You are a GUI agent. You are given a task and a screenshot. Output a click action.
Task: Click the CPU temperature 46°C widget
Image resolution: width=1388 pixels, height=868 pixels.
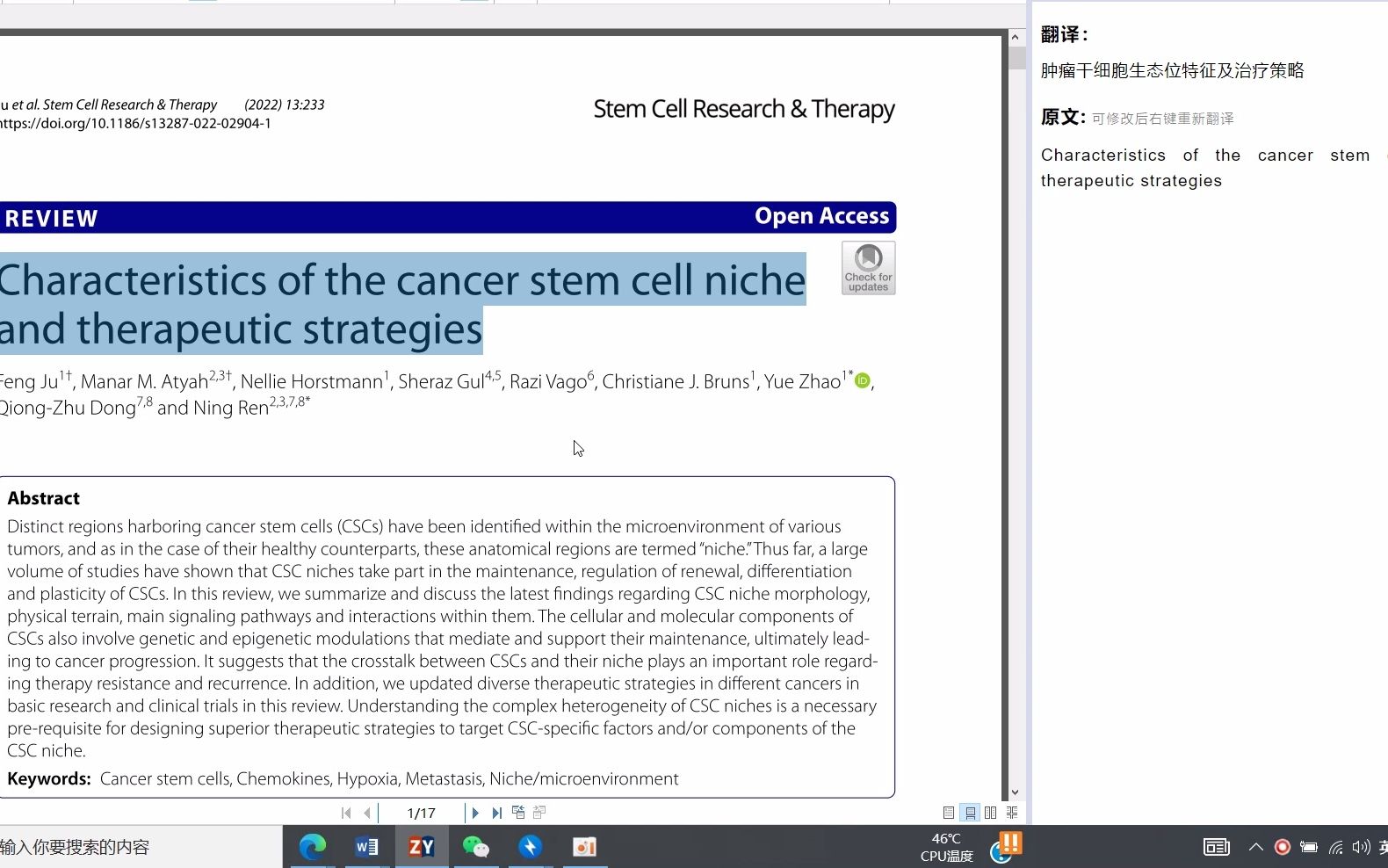pos(946,847)
